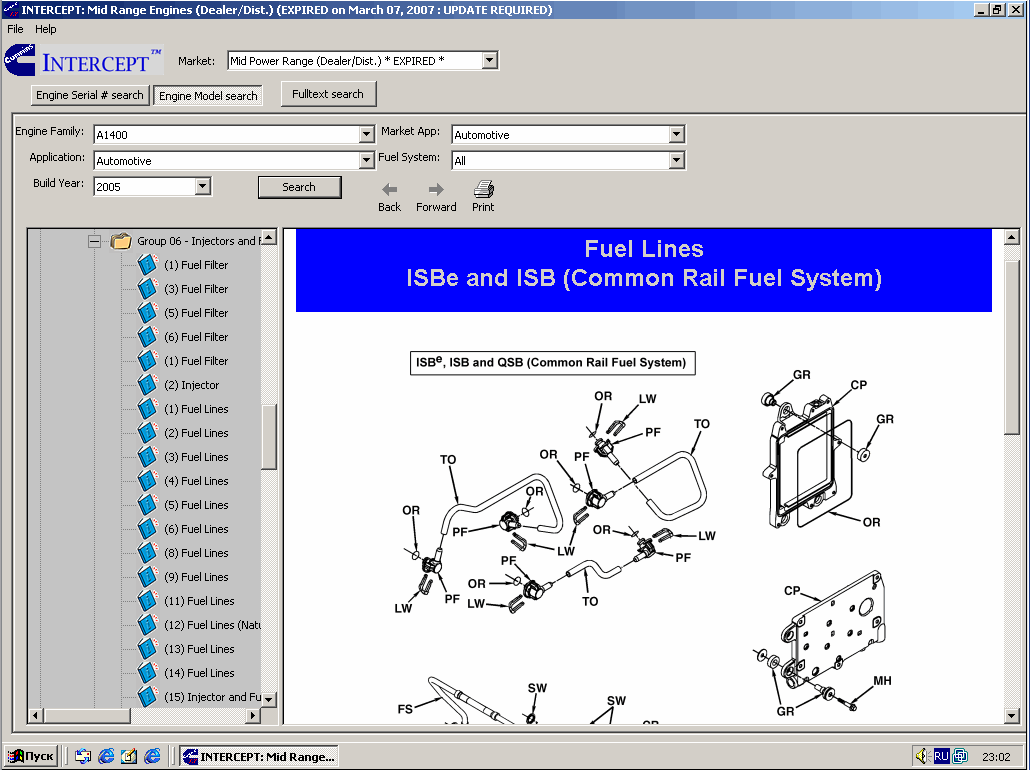The height and width of the screenshot is (770, 1030).
Task: Expand the Build Year dropdown
Action: pos(203,187)
